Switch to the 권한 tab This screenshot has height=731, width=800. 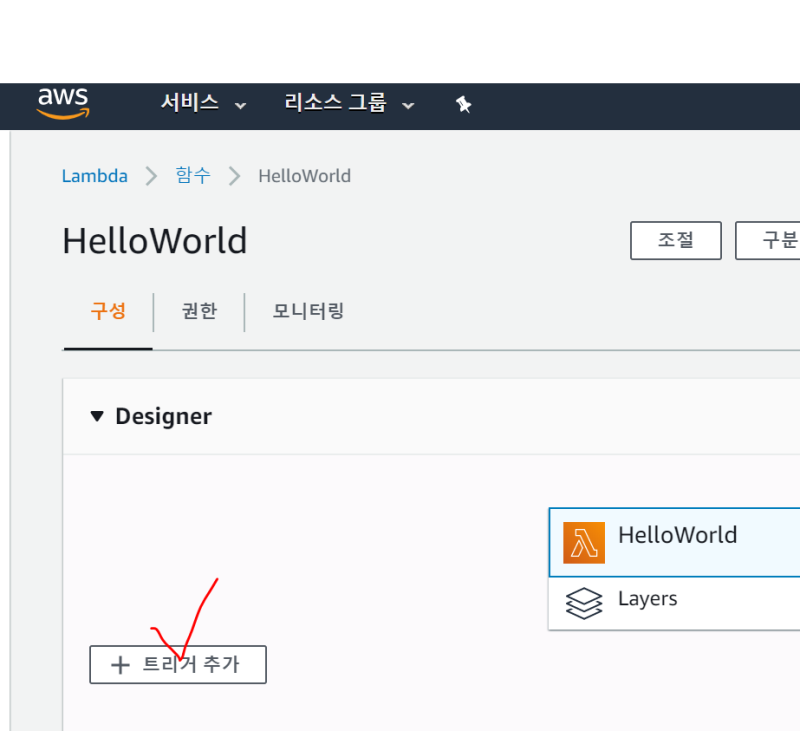click(199, 311)
